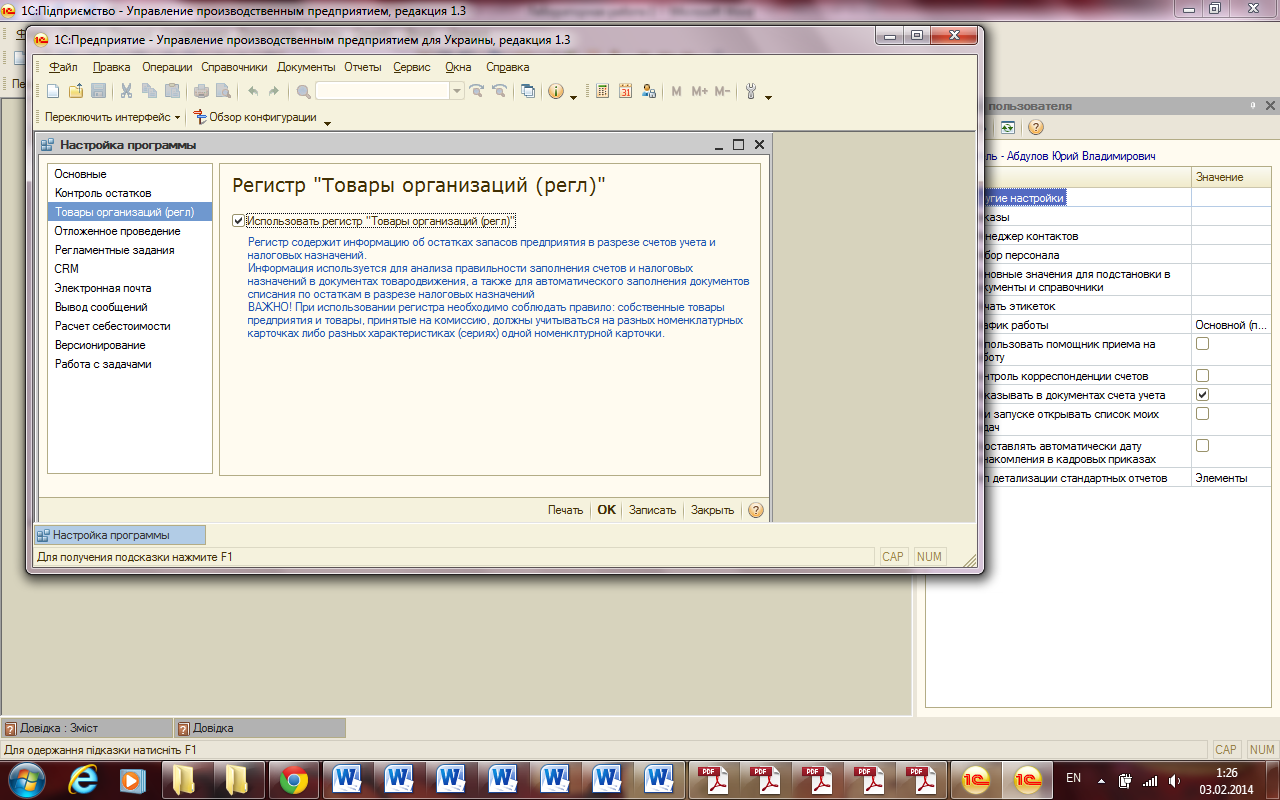Image resolution: width=1280 pixels, height=800 pixels.
Task: Click help icon in user settings panel
Action: tap(1036, 127)
